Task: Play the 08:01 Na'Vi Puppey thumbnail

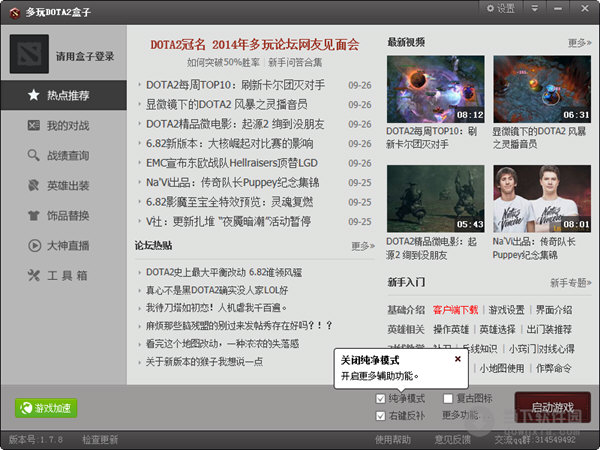Action: tap(542, 199)
